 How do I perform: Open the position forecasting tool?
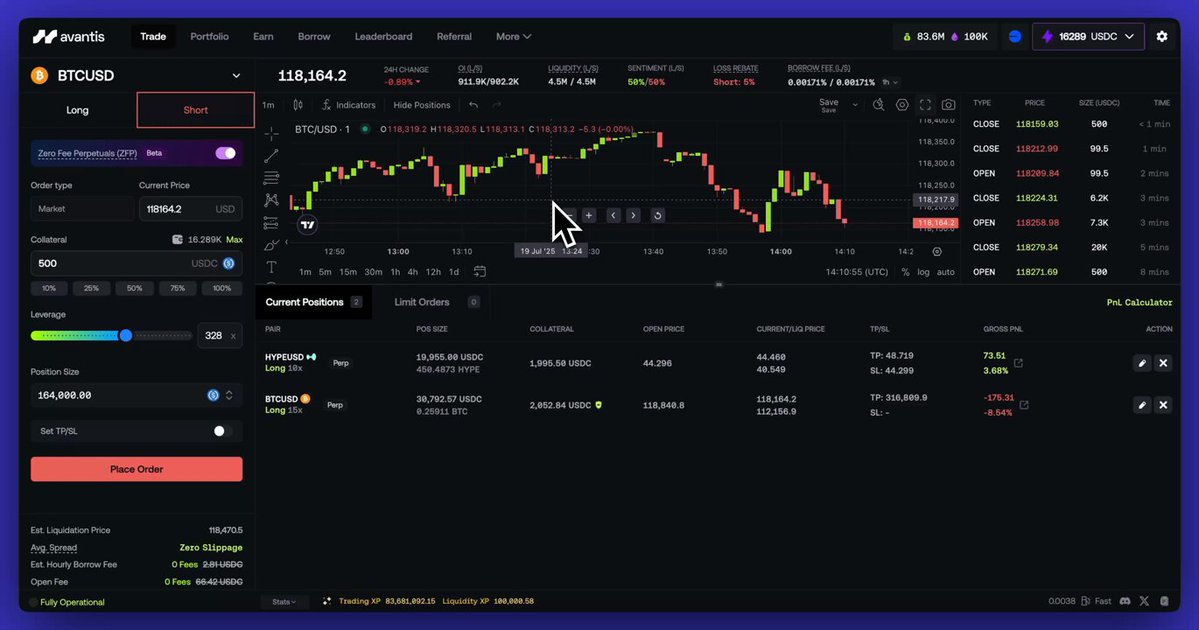click(x=271, y=222)
